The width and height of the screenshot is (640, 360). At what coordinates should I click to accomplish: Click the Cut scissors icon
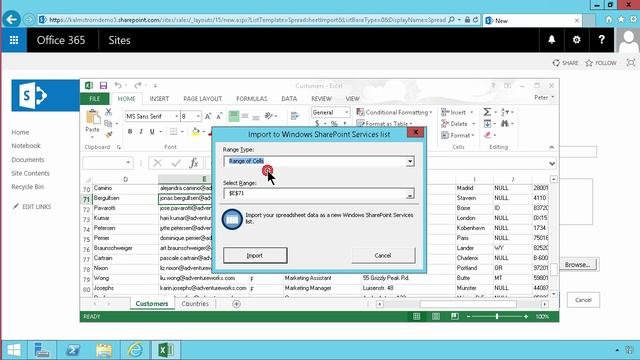[x=108, y=112]
